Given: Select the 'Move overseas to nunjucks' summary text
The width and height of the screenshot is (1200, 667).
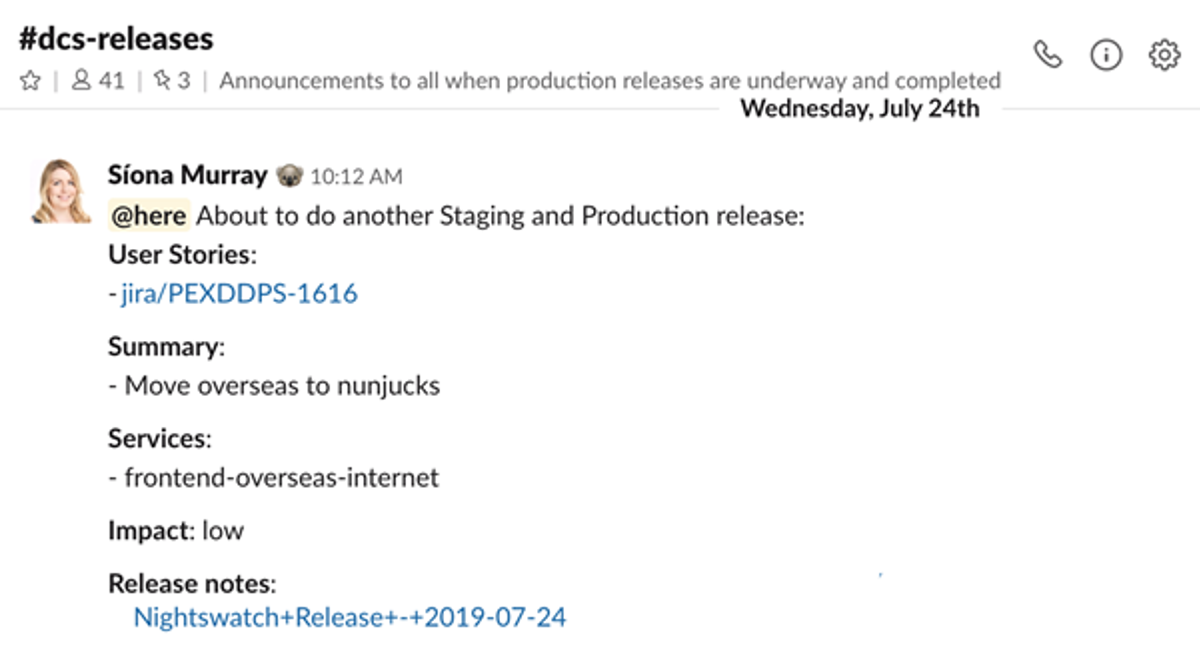Looking at the screenshot, I should click(282, 385).
